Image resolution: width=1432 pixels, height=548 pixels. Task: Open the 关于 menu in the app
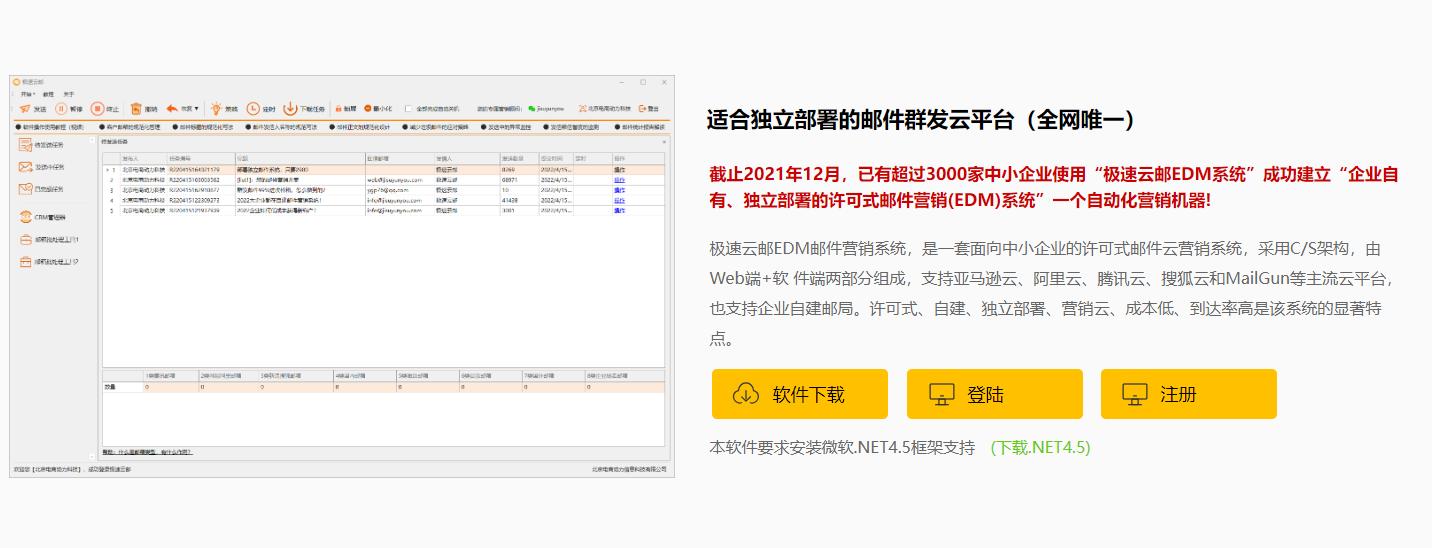coord(68,94)
